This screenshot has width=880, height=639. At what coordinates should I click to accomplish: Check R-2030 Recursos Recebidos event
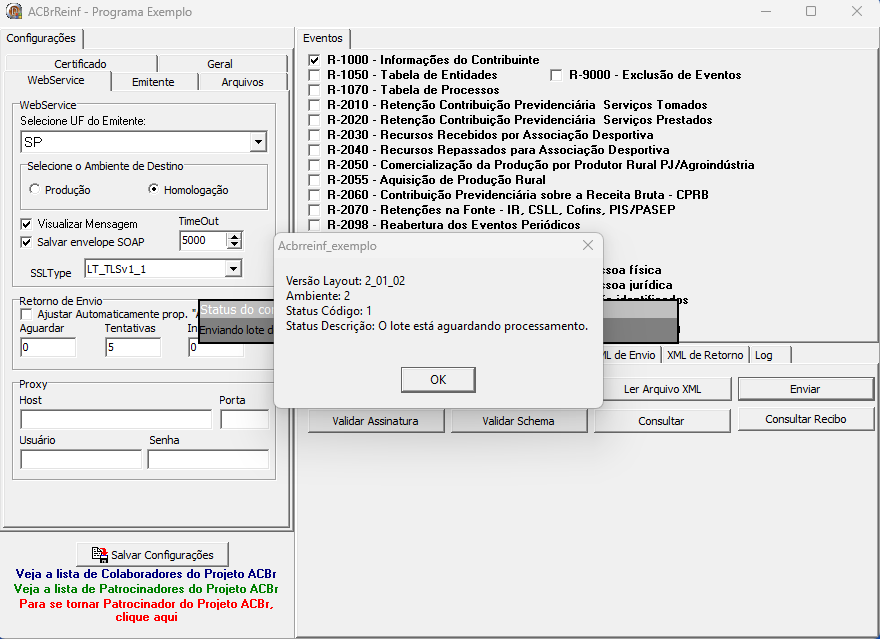[314, 135]
